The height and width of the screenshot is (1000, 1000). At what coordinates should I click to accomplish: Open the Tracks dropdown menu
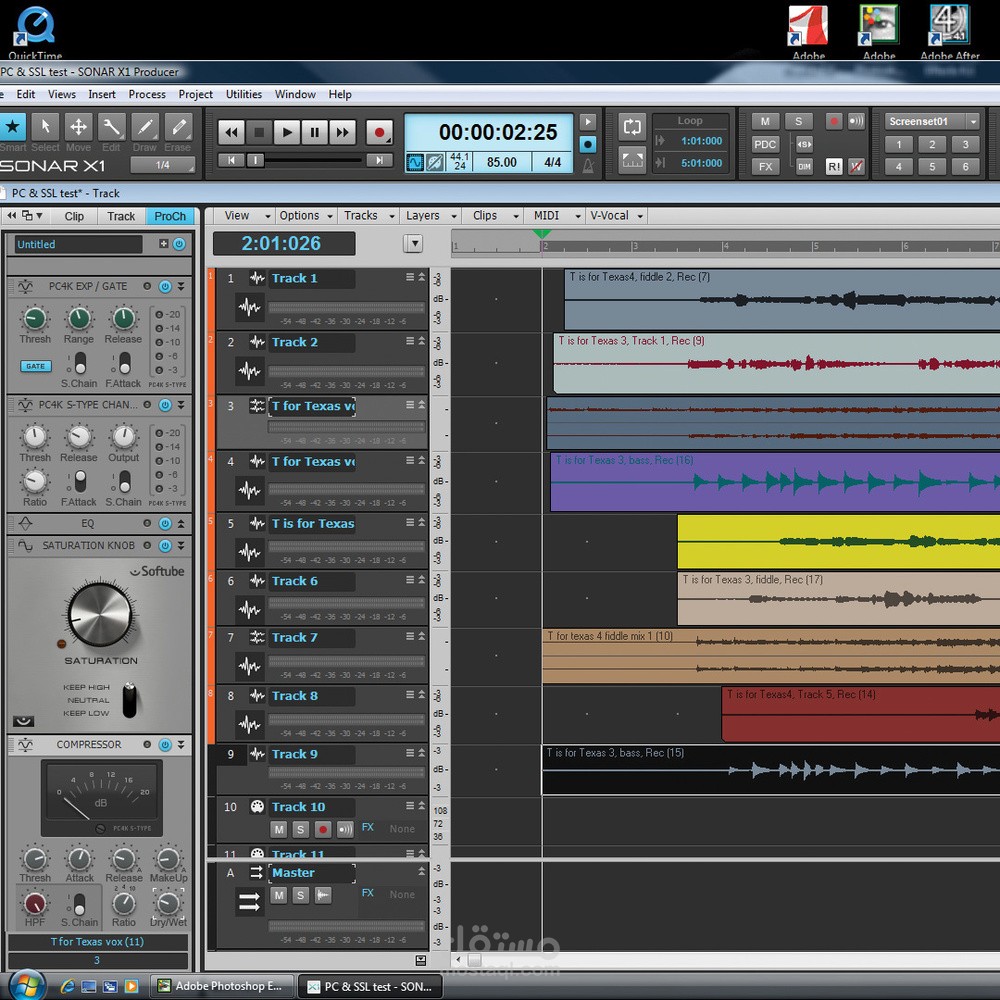click(369, 216)
